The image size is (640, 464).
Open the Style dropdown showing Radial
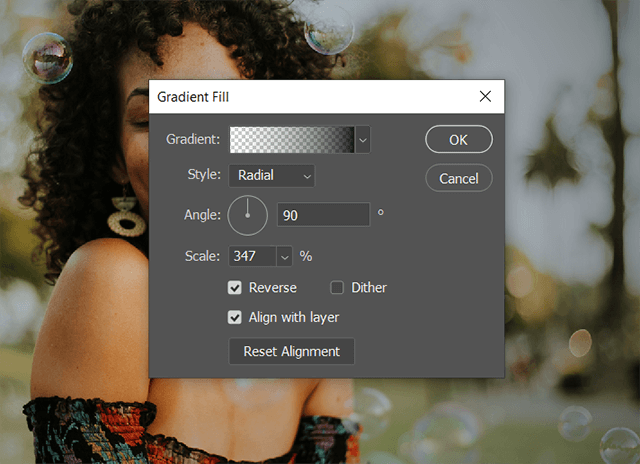[x=272, y=176]
